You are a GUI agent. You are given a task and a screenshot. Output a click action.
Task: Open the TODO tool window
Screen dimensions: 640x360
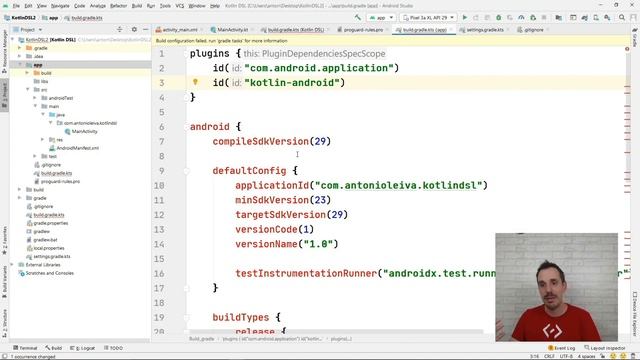click(x=113, y=348)
